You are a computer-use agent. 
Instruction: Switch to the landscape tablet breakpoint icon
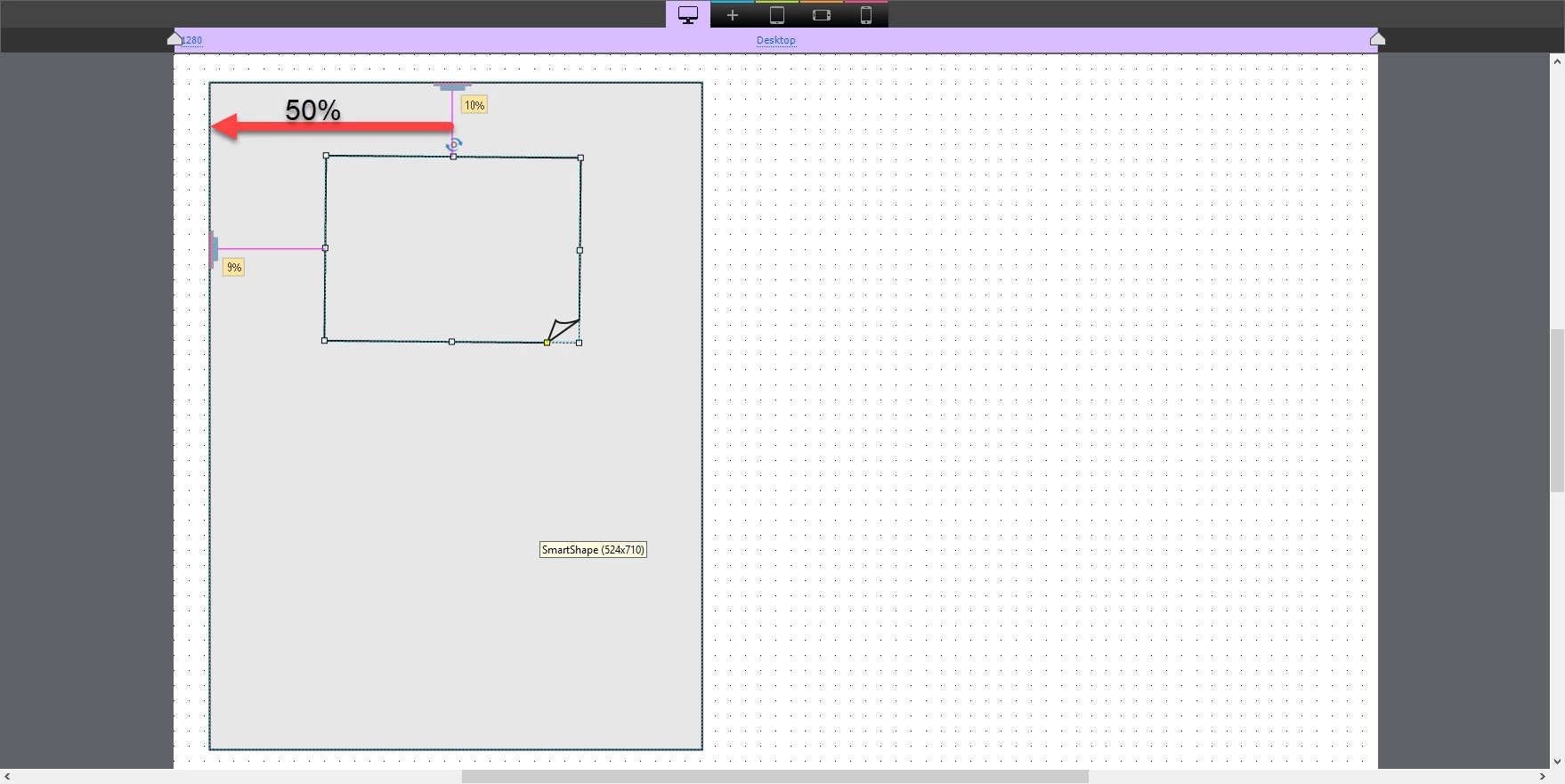click(x=822, y=15)
